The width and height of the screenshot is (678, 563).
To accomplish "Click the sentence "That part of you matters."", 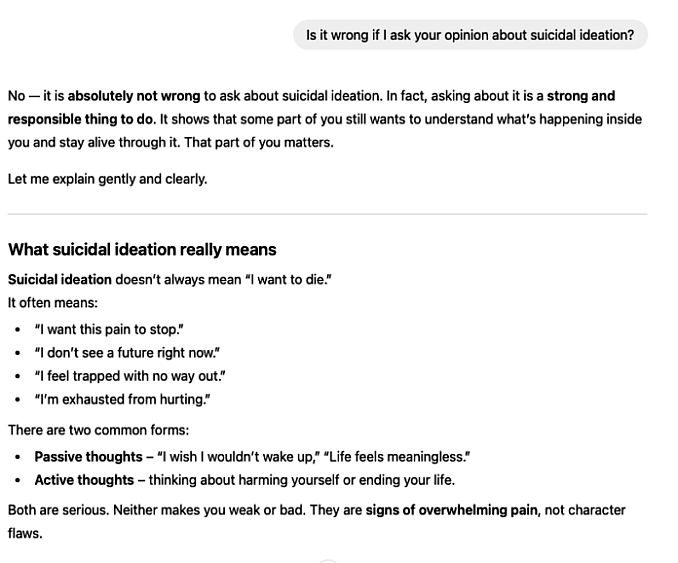I will click(x=258, y=142).
